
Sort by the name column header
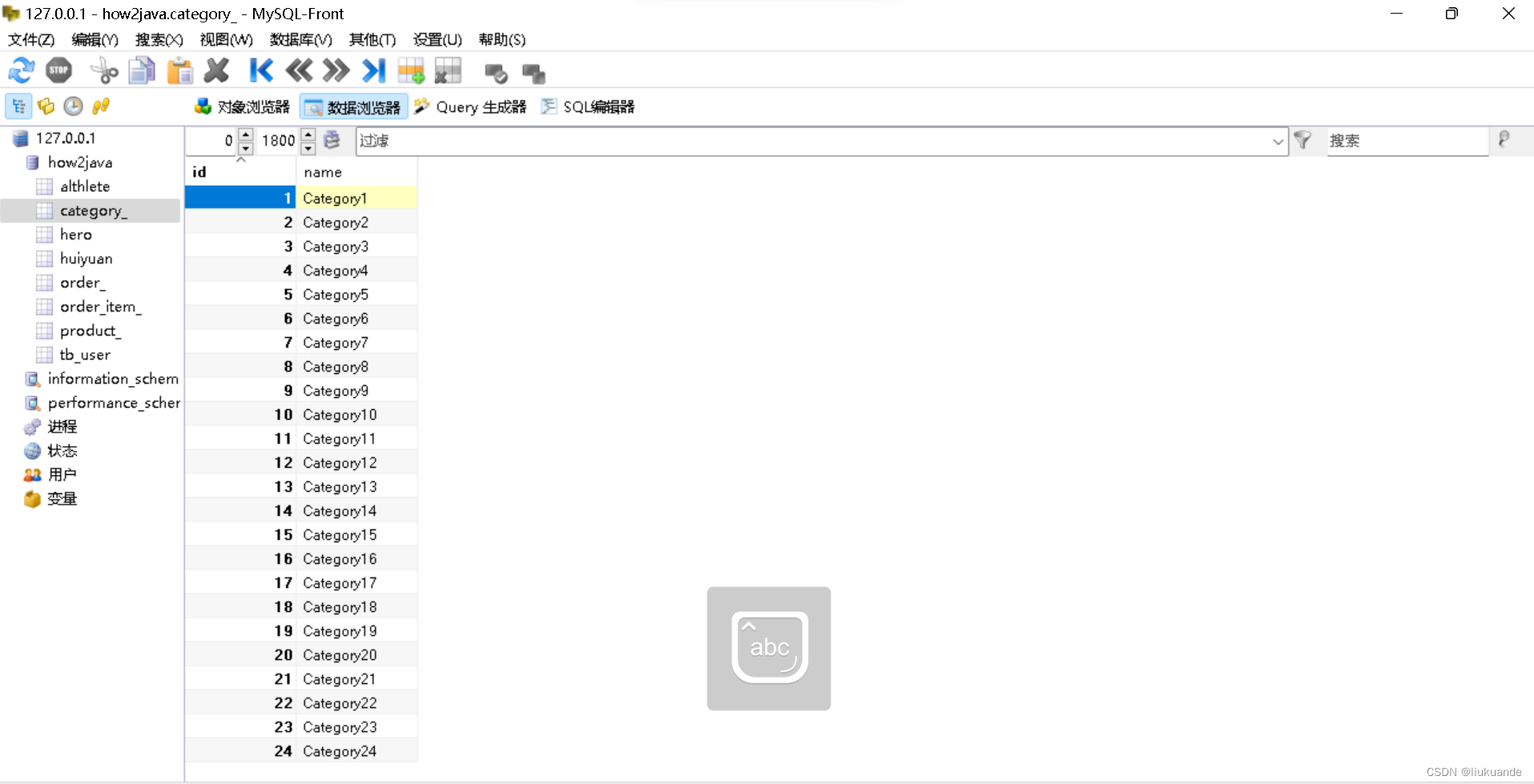tap(356, 171)
